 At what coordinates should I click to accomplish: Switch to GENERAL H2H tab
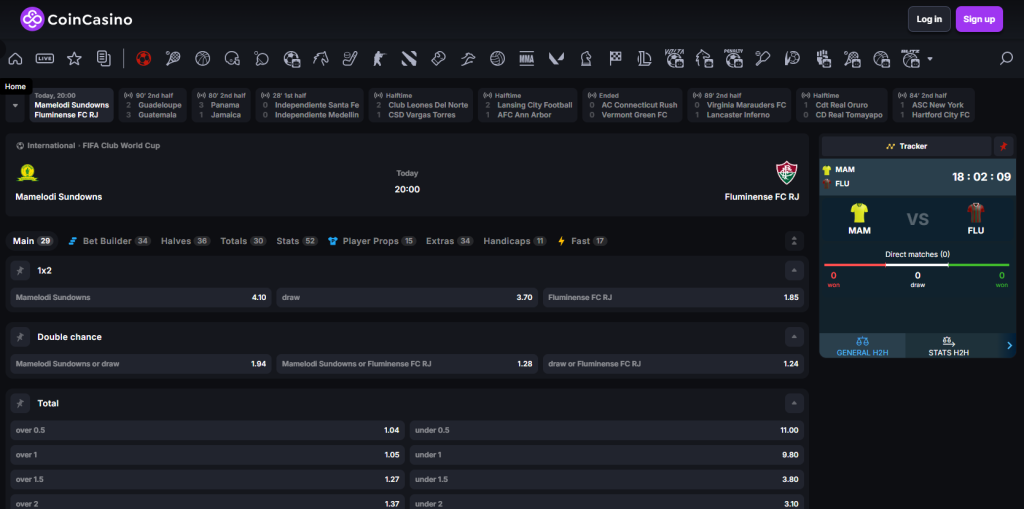click(862, 346)
